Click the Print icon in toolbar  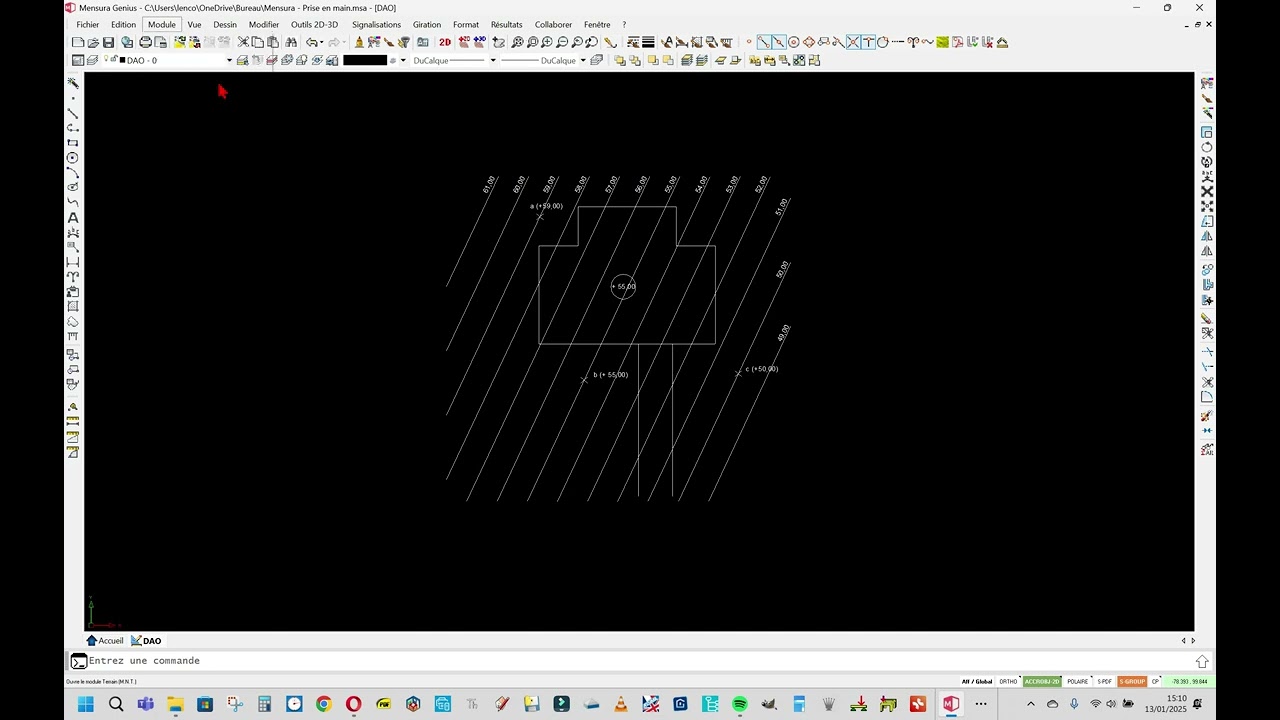pos(145,42)
